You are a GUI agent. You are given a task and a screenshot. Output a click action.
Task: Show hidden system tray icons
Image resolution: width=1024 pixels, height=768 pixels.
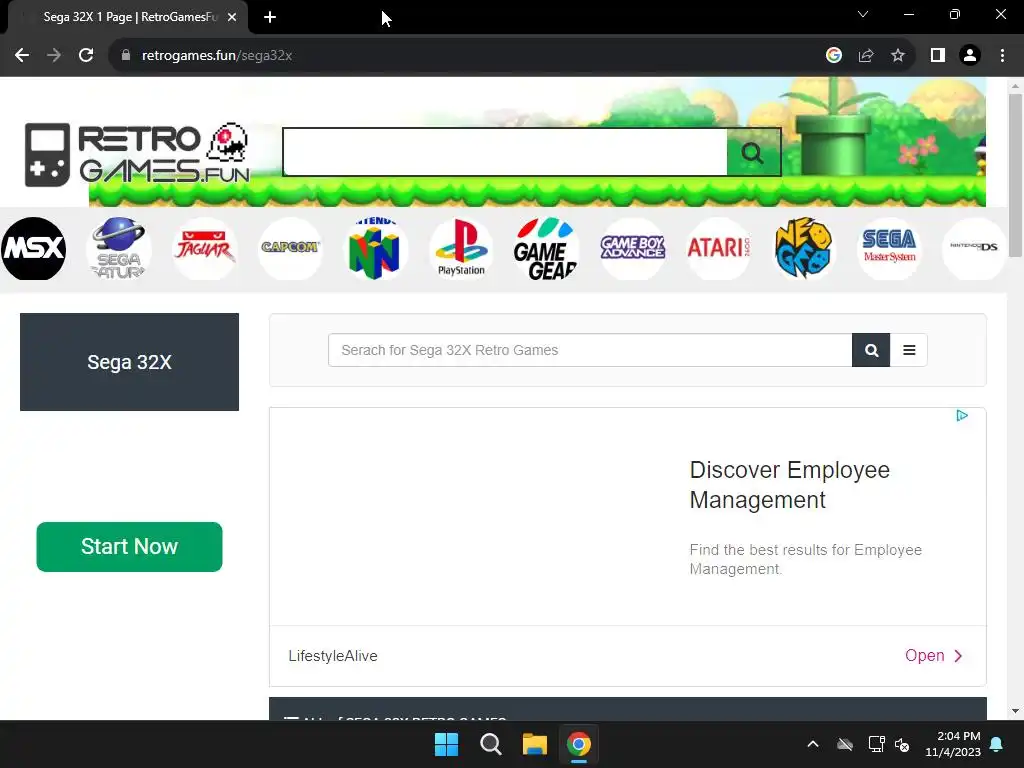(813, 744)
